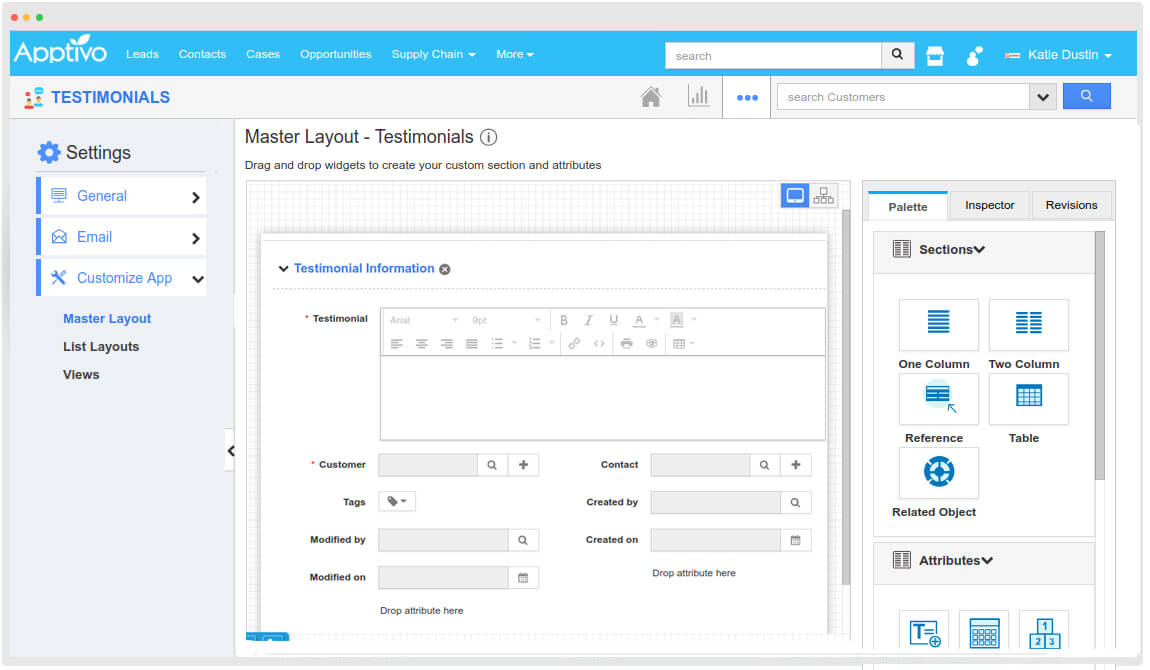Screen dimensions: 1150x670
Task: Toggle bold formatting in the Testimonial editor
Action: click(564, 318)
